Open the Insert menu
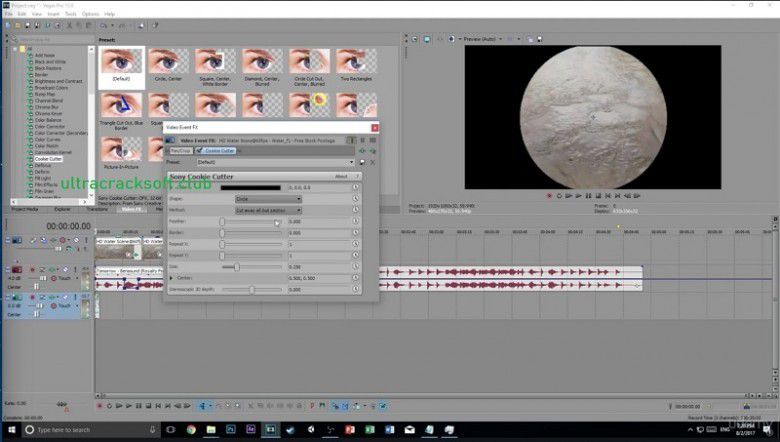 pos(53,14)
